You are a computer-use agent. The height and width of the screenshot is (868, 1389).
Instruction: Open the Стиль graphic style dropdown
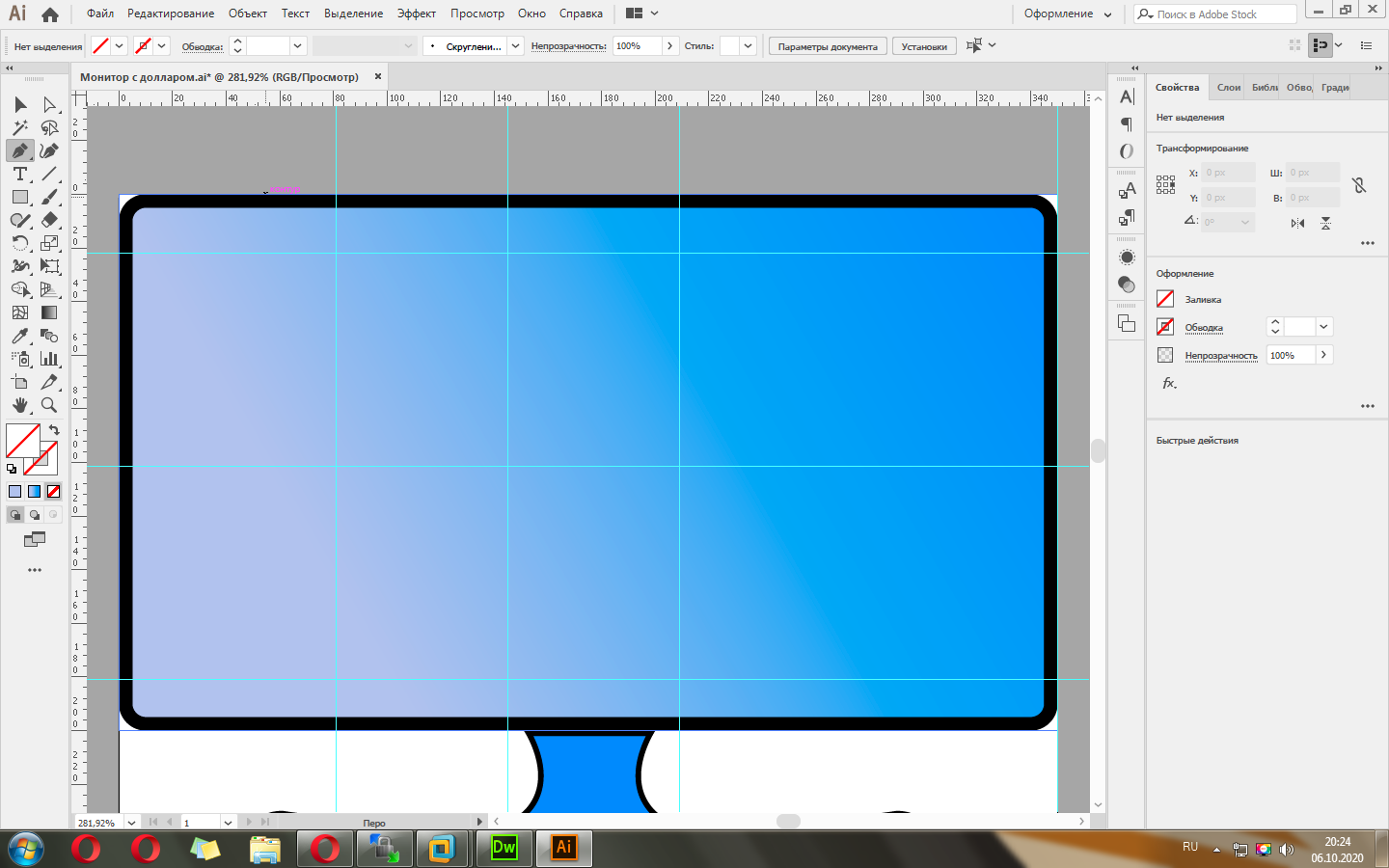click(x=748, y=45)
